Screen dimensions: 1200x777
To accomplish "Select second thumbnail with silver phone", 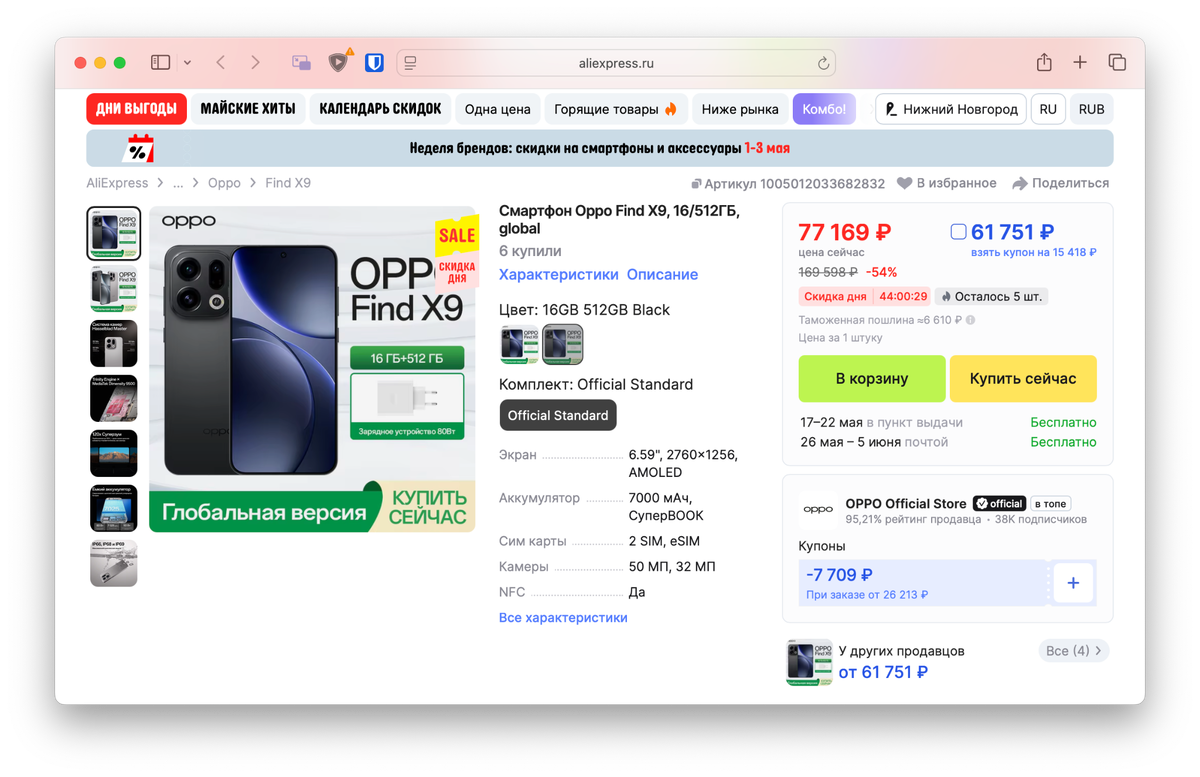I will 113,289.
